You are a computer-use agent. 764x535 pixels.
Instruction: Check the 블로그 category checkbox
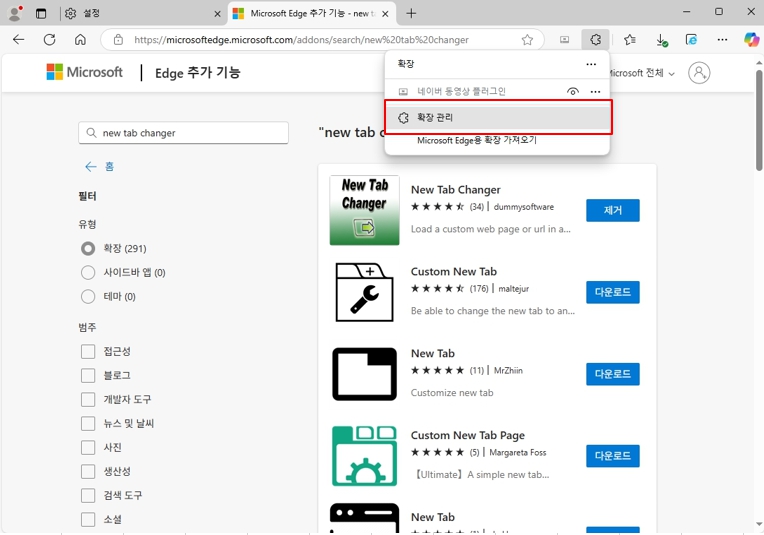coord(88,375)
